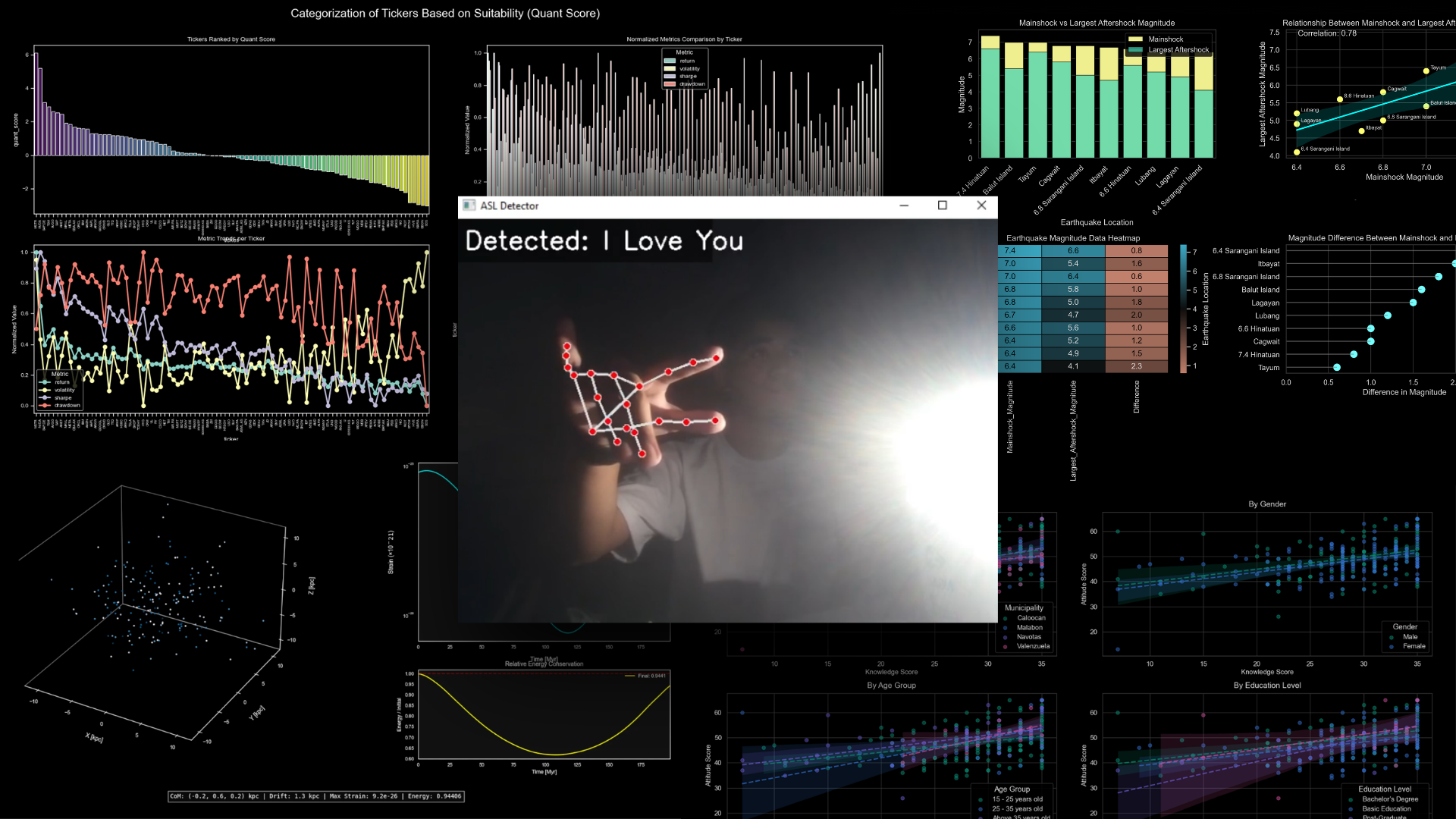This screenshot has height=819, width=1456.
Task: Click the green "Largest Aftershock" legend entry
Action: (1169, 50)
